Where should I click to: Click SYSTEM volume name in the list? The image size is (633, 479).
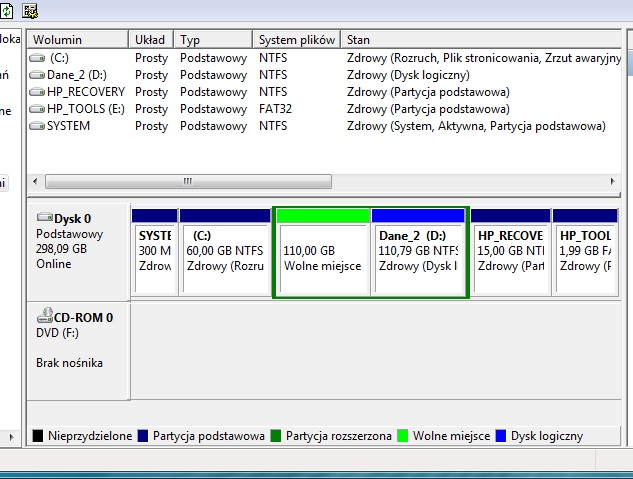click(68, 126)
